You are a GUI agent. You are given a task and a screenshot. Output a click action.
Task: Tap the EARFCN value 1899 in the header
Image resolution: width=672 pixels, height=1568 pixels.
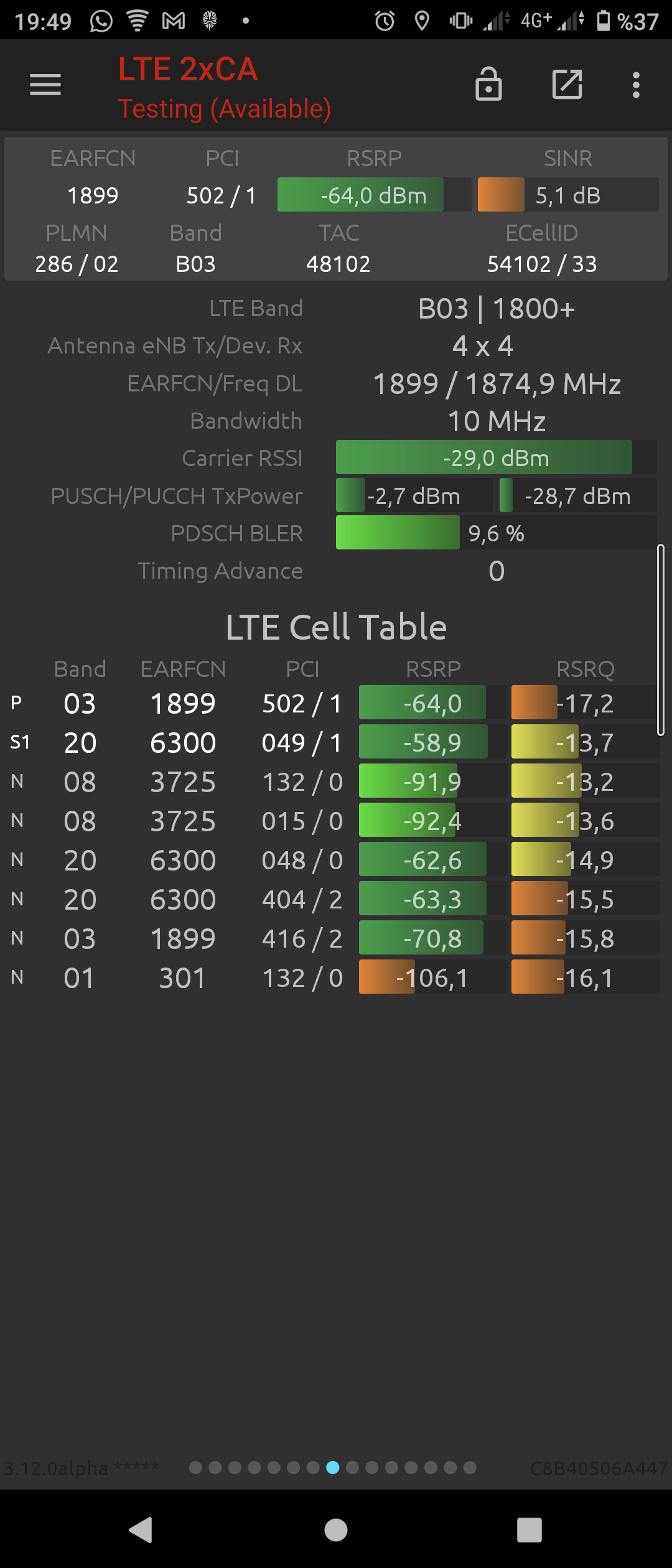tap(93, 195)
